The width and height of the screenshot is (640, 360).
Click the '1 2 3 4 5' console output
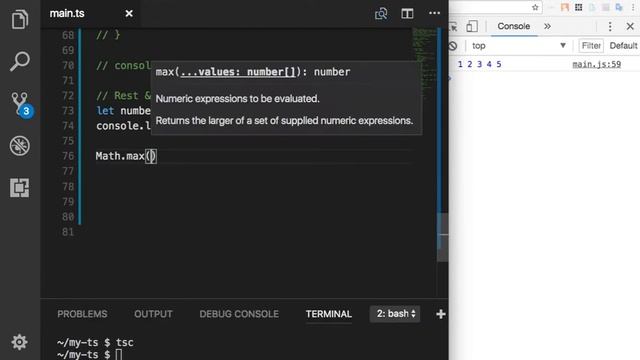pos(480,64)
